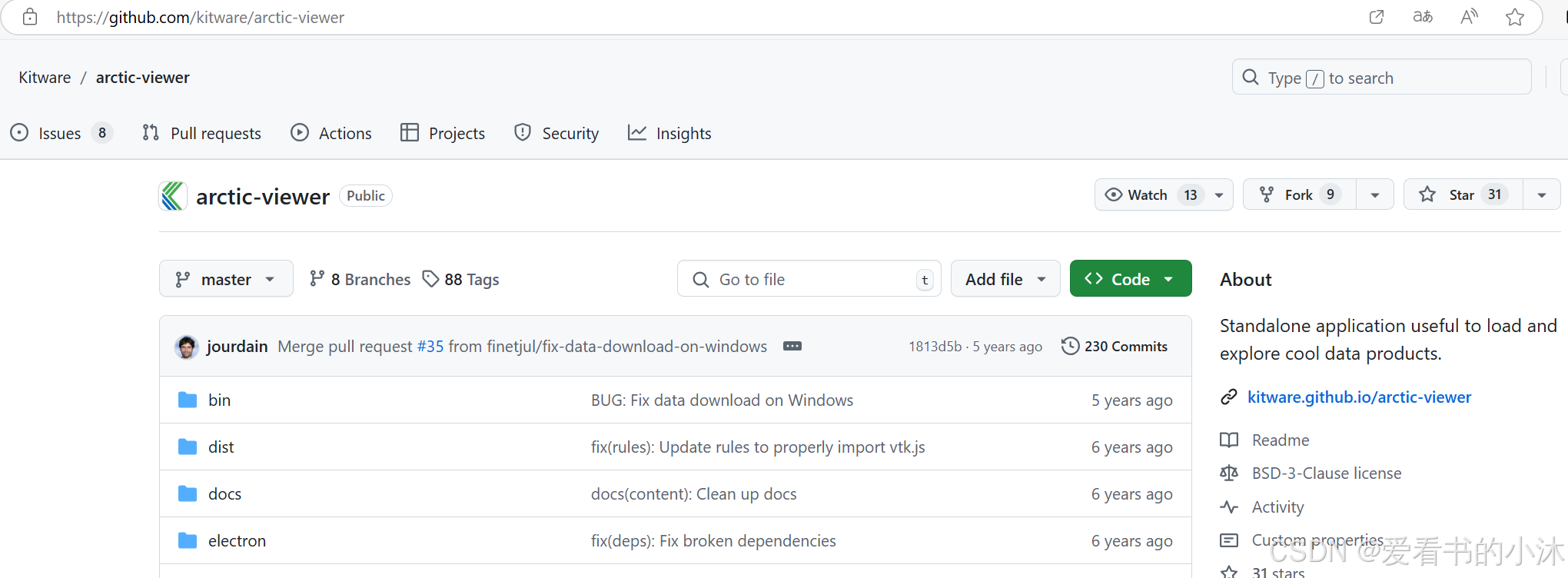The width and height of the screenshot is (1568, 578).
Task: Click the Custom properties icon
Action: (x=1229, y=540)
